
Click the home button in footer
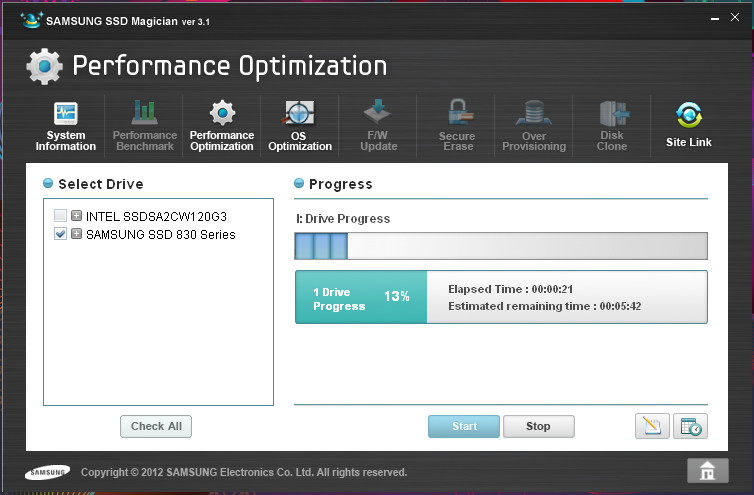[x=707, y=471]
